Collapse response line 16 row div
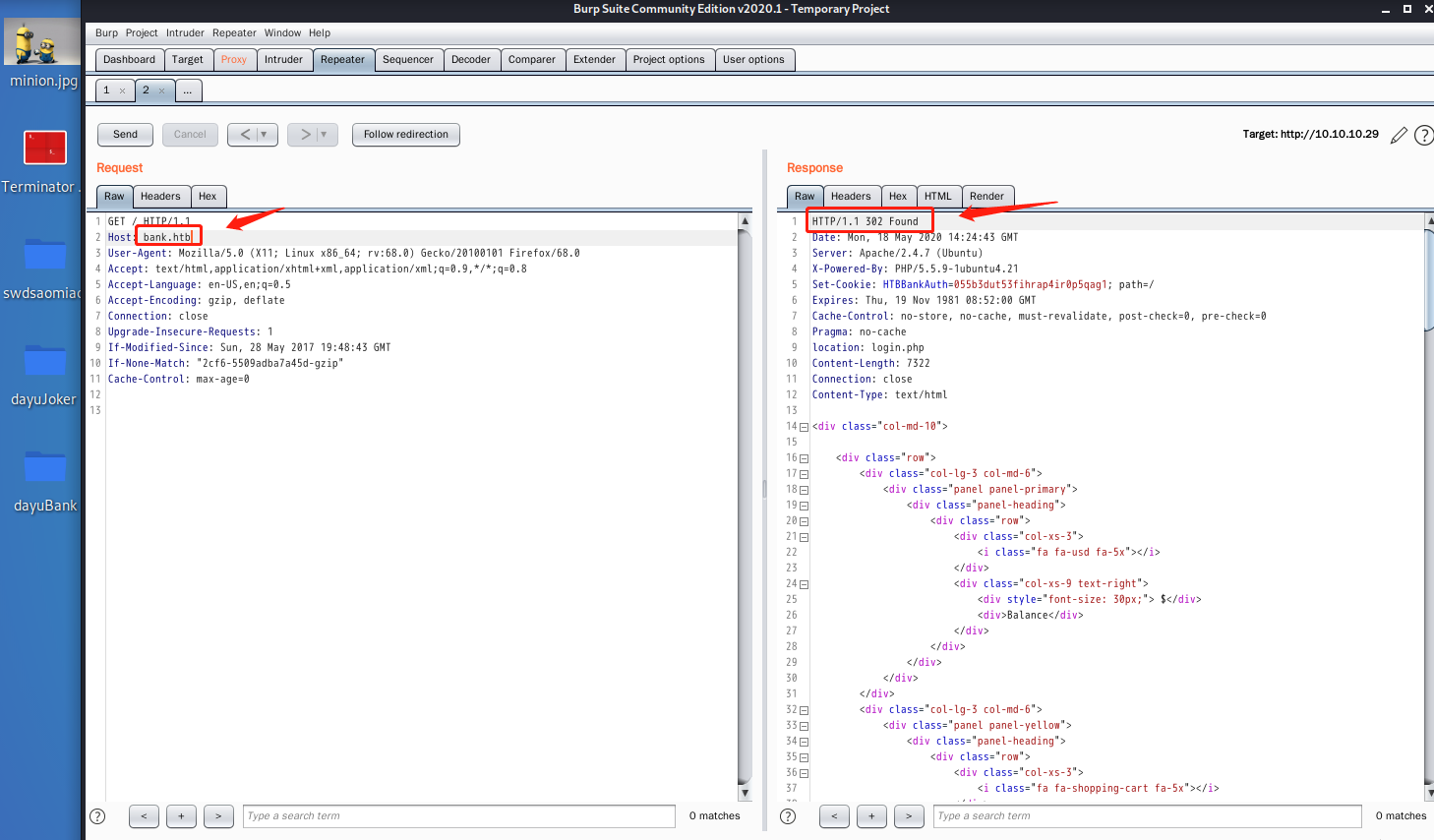The image size is (1434, 840). [x=804, y=458]
